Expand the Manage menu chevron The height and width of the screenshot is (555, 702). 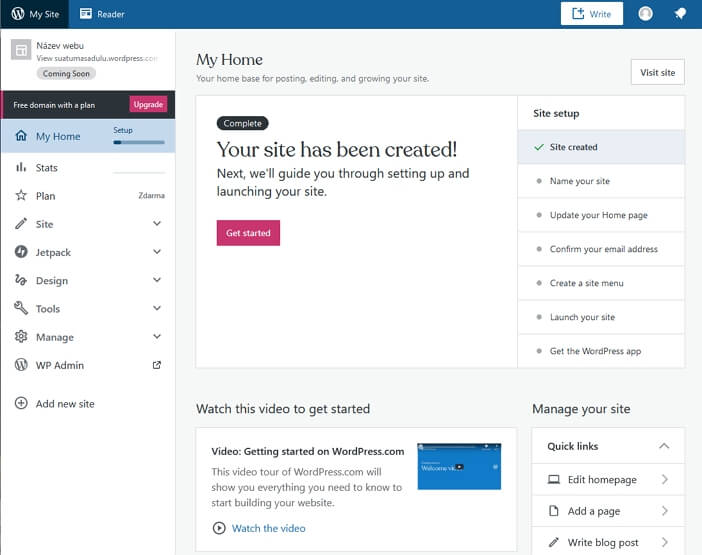click(157, 336)
